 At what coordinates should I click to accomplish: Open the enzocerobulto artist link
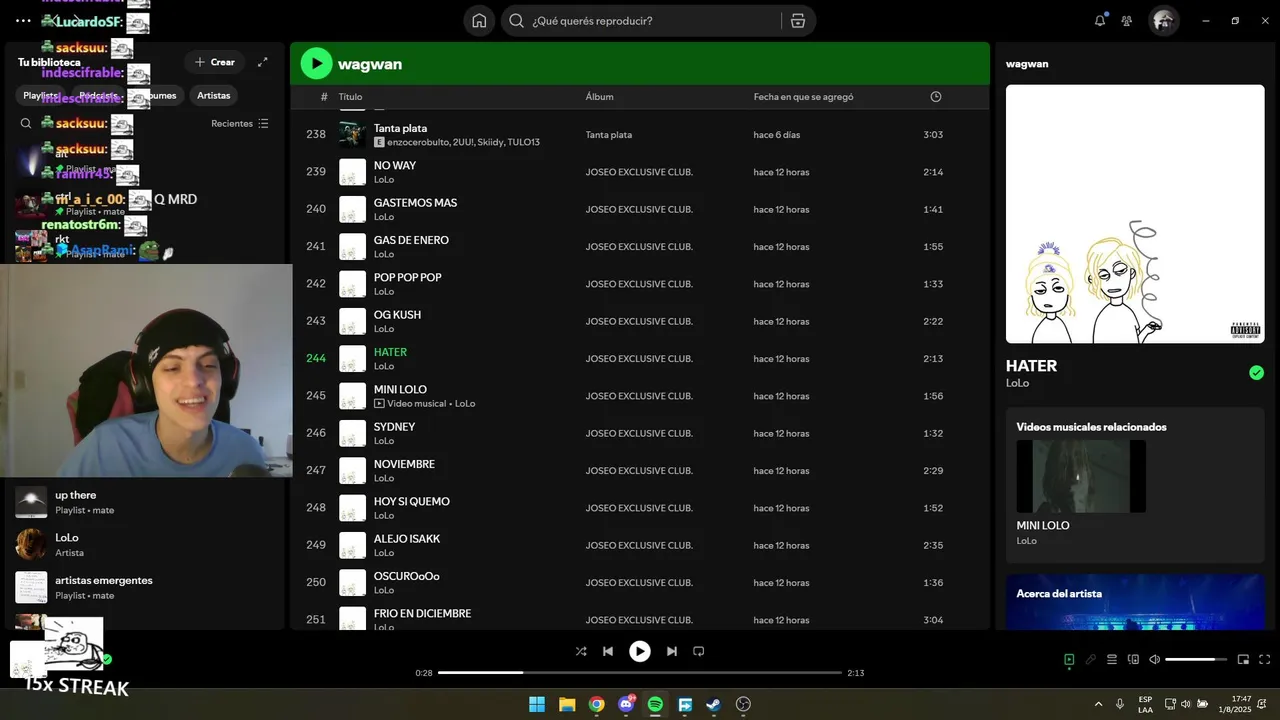point(418,142)
